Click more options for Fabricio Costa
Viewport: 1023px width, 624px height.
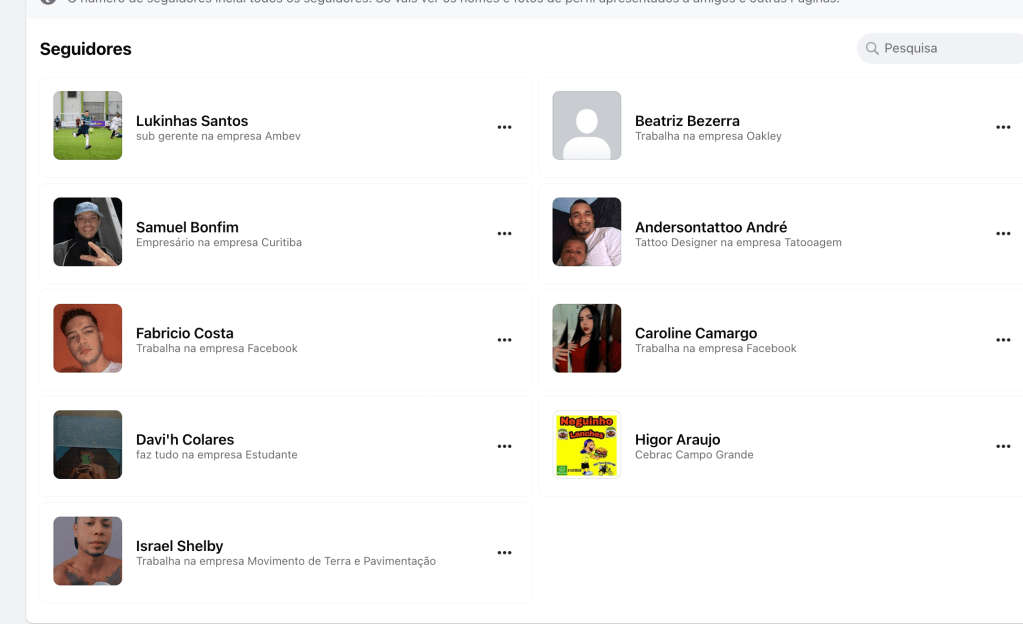(504, 340)
